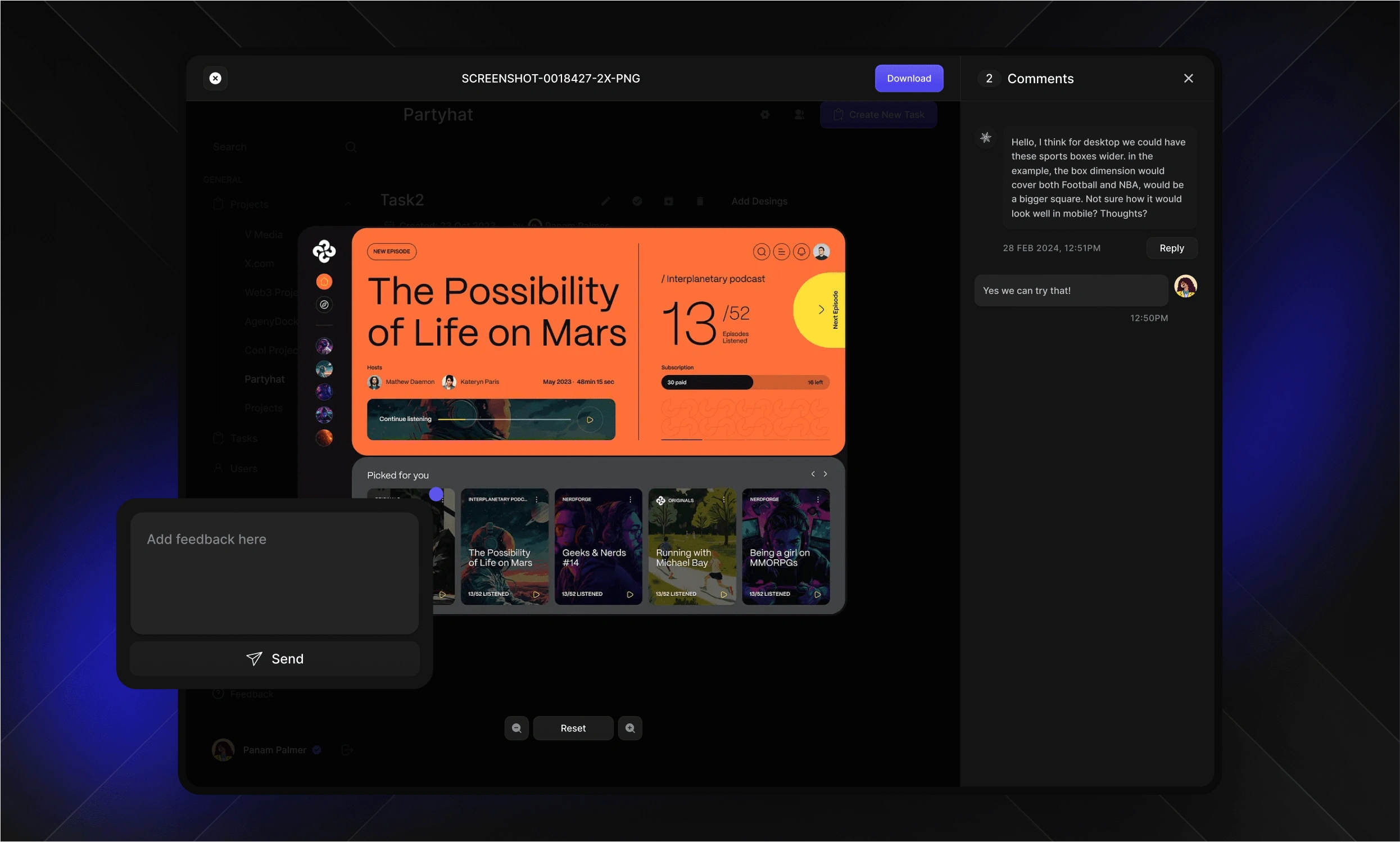Open Tasks in the dimmed sidebar
The image size is (1400, 842).
click(x=235, y=438)
